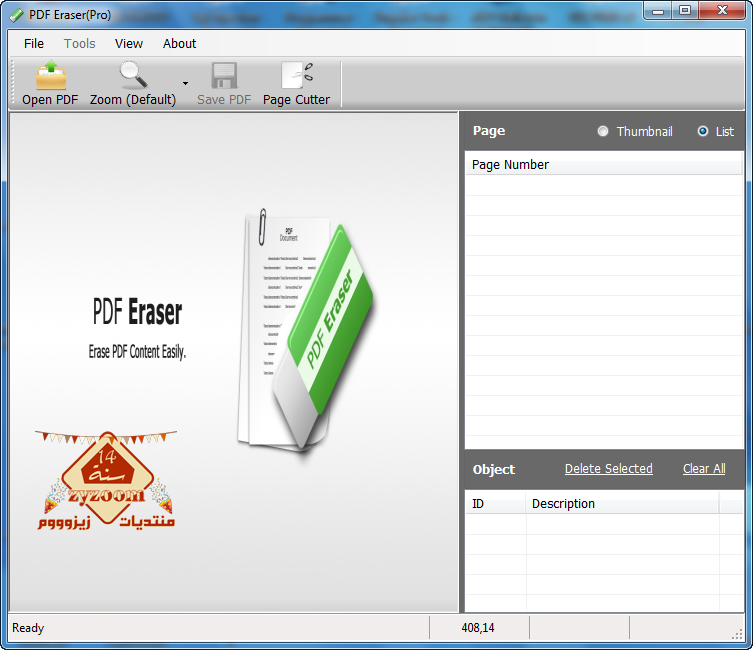Click the Zoom (Default) magnifier icon
Viewport: 753px width, 650px height.
[134, 75]
